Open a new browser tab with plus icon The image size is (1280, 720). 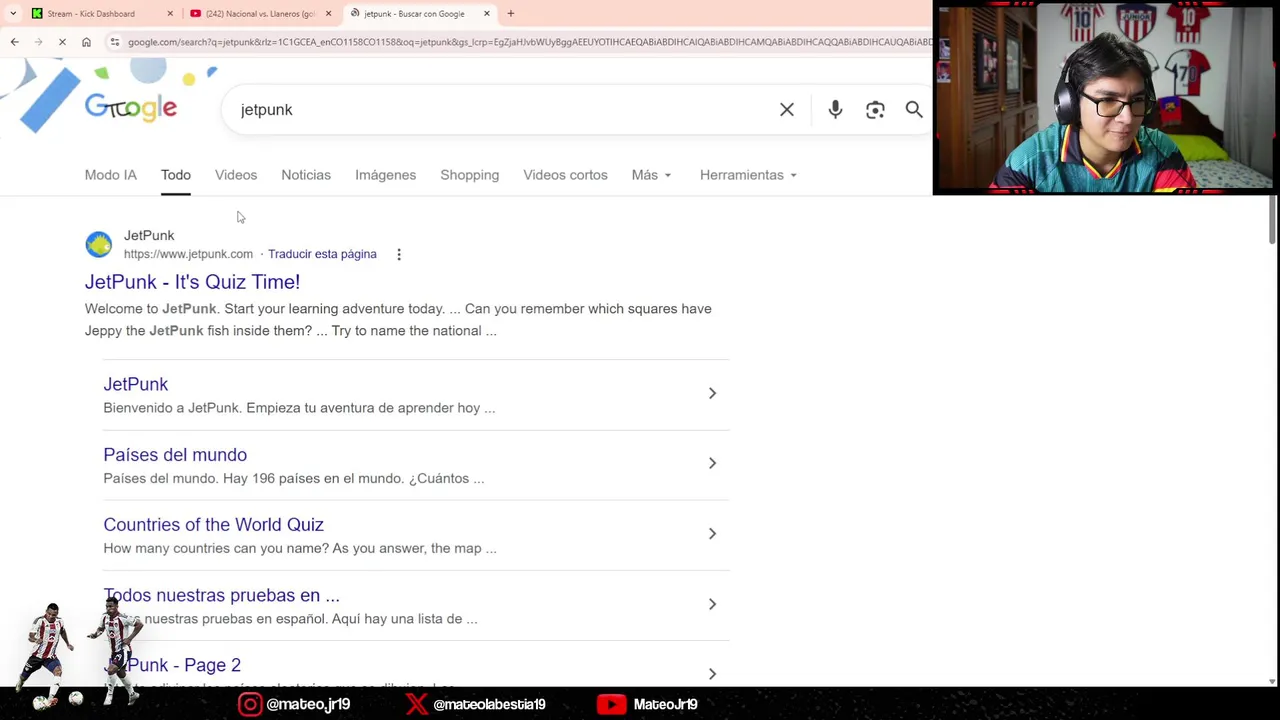[x=510, y=14]
